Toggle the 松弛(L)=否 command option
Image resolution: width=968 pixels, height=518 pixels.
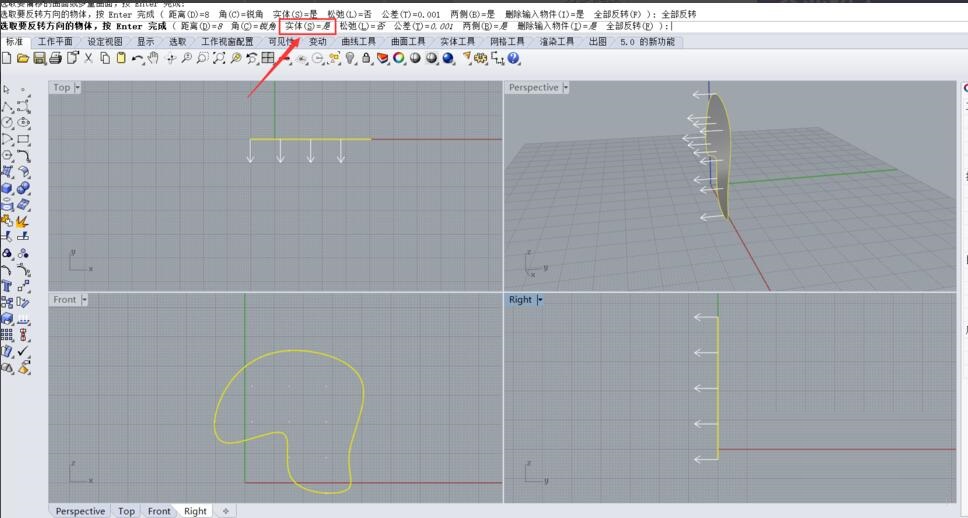click(362, 26)
